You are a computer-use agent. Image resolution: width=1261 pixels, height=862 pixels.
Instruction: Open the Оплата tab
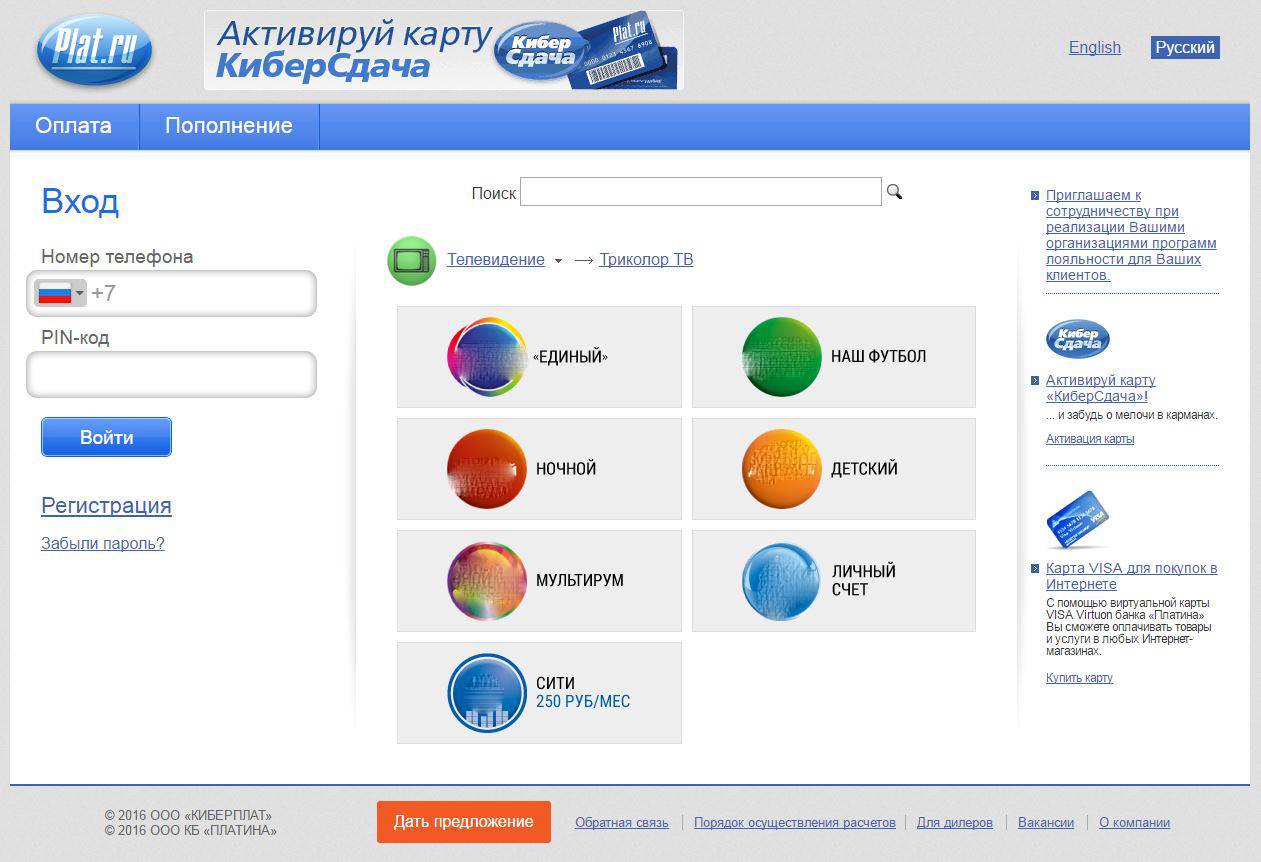tap(74, 126)
